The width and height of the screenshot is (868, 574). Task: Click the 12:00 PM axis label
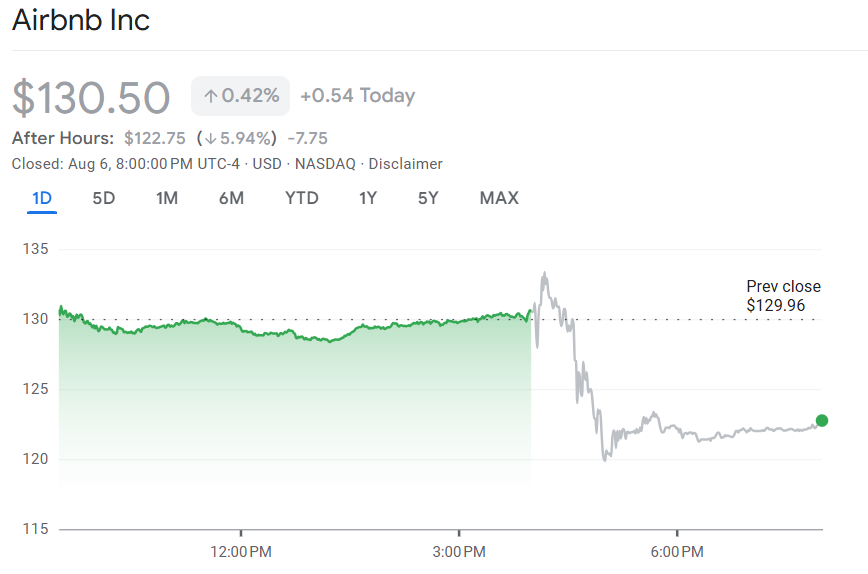(241, 551)
